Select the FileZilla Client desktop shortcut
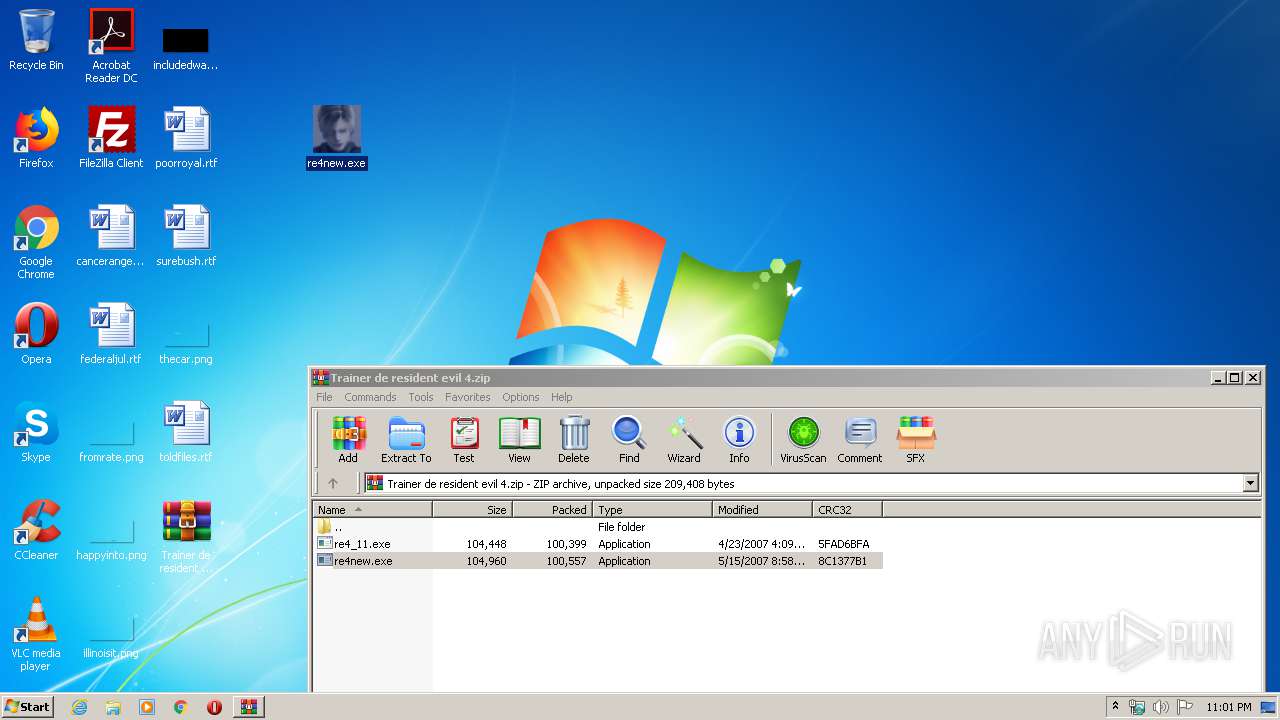Screen dimensions: 1280x720 [x=111, y=138]
